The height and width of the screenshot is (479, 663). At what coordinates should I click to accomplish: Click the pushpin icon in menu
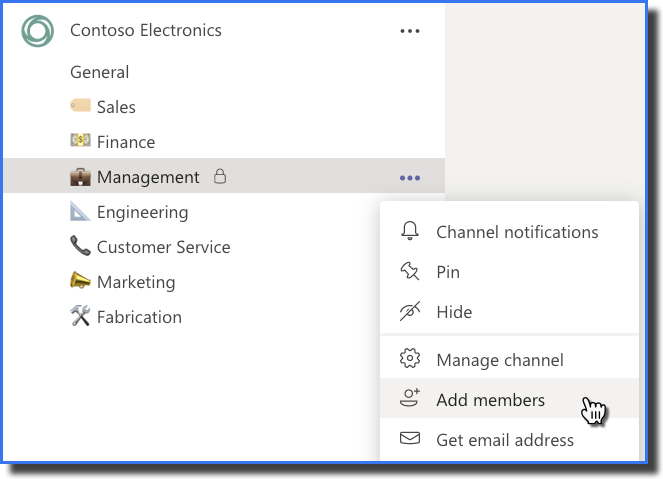pyautogui.click(x=410, y=271)
